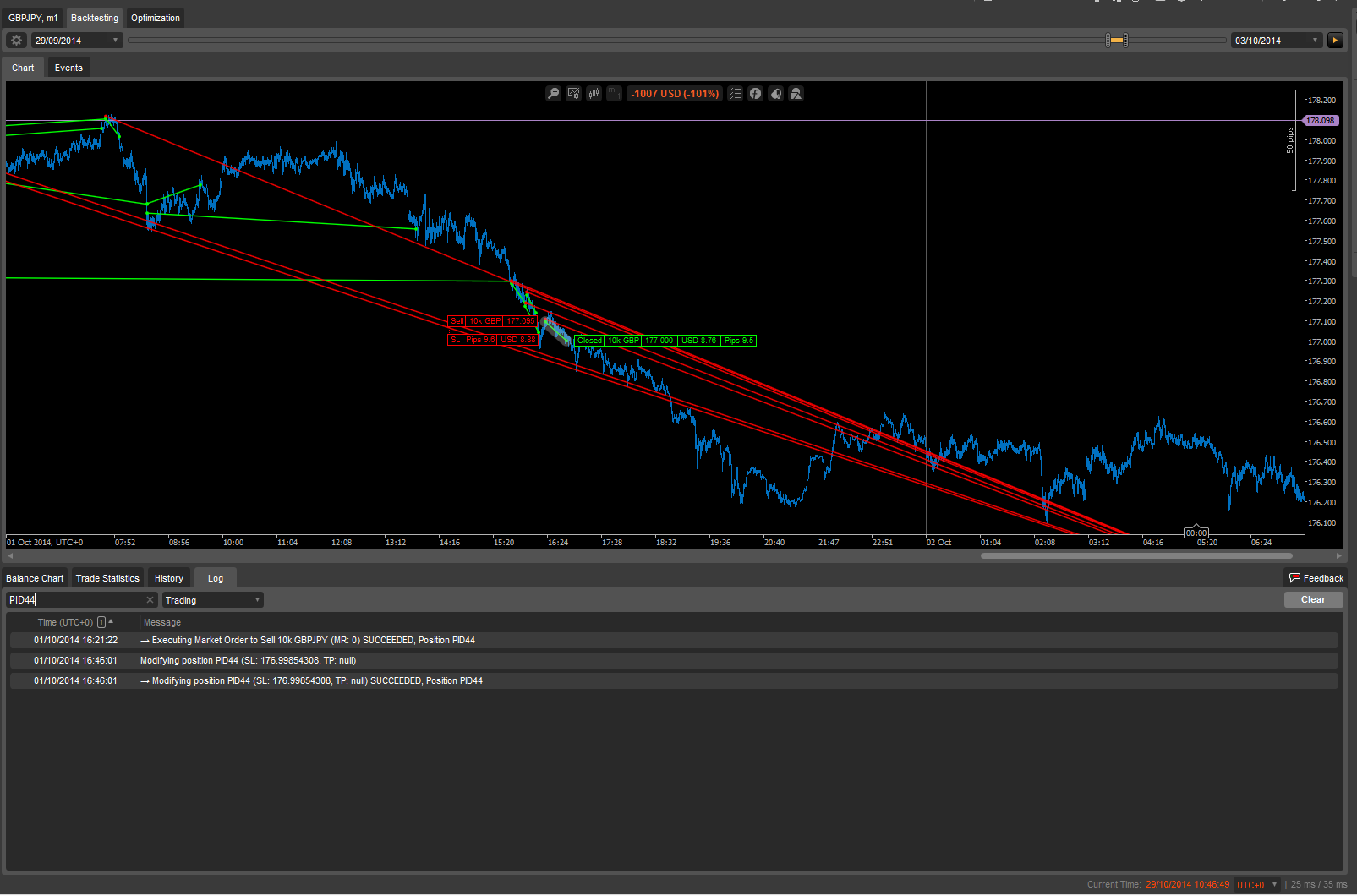Viewport: 1357px width, 896px height.
Task: Click the 25 ms / 35 ms latency text
Action: [1319, 885]
